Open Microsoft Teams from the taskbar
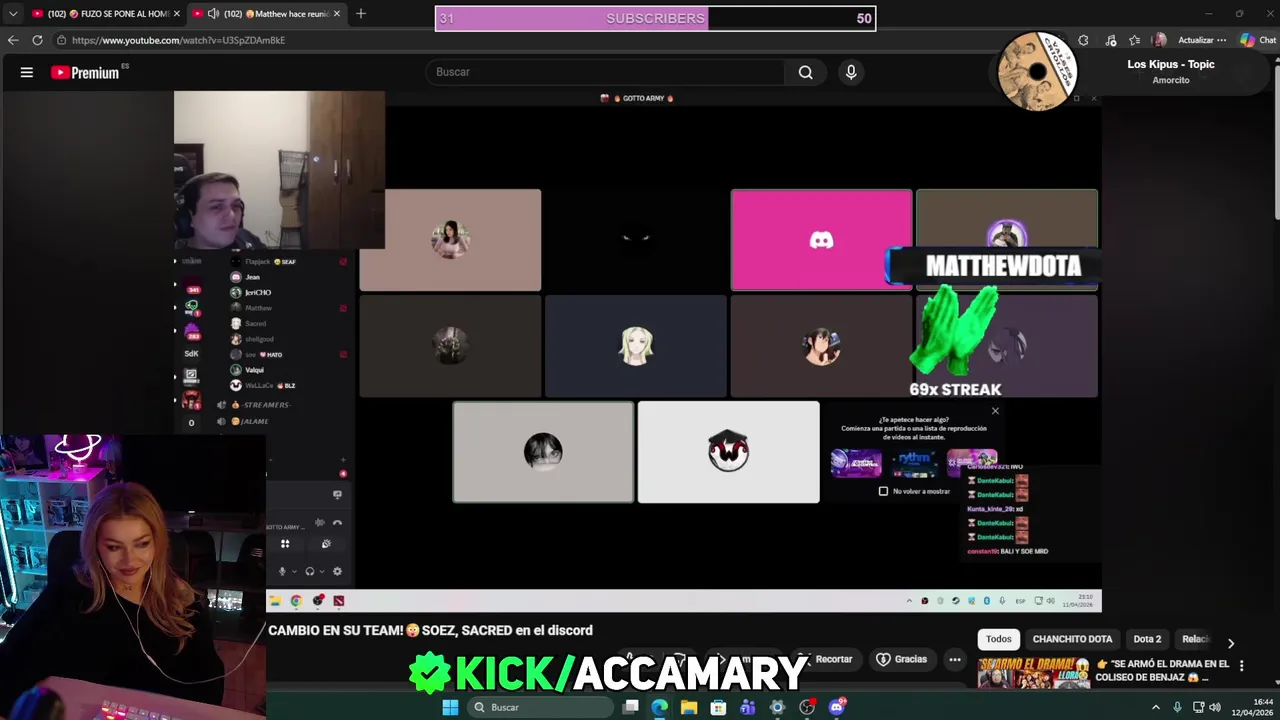 (x=748, y=707)
